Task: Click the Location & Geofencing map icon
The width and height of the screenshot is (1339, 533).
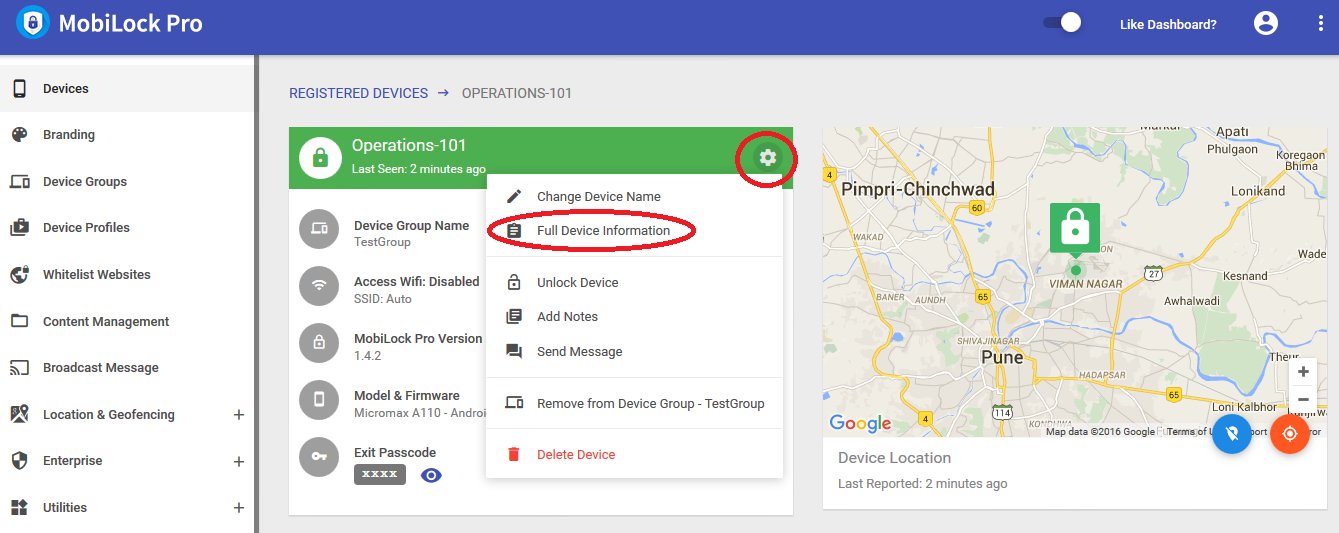Action: [19, 414]
